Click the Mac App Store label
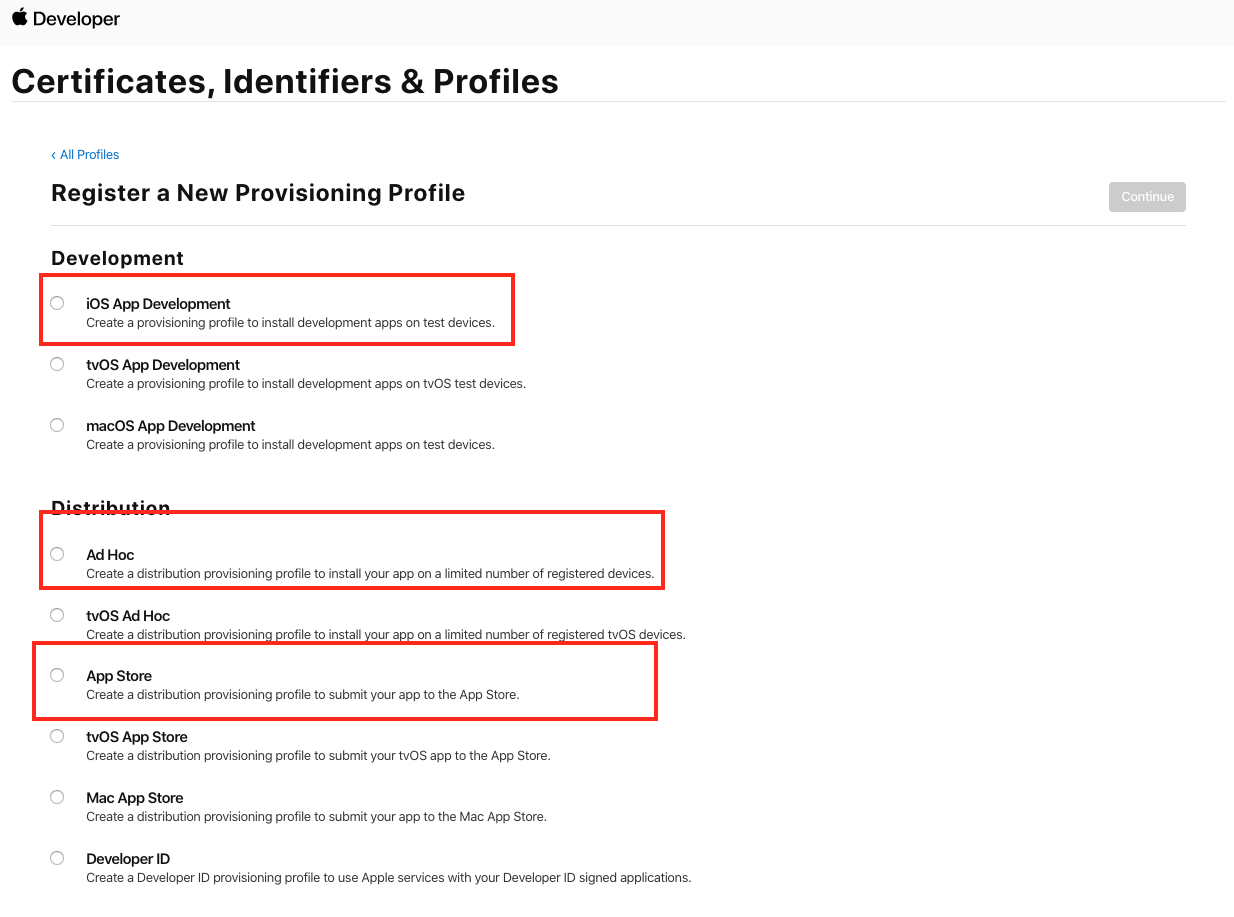The image size is (1234, 917). coord(135,798)
